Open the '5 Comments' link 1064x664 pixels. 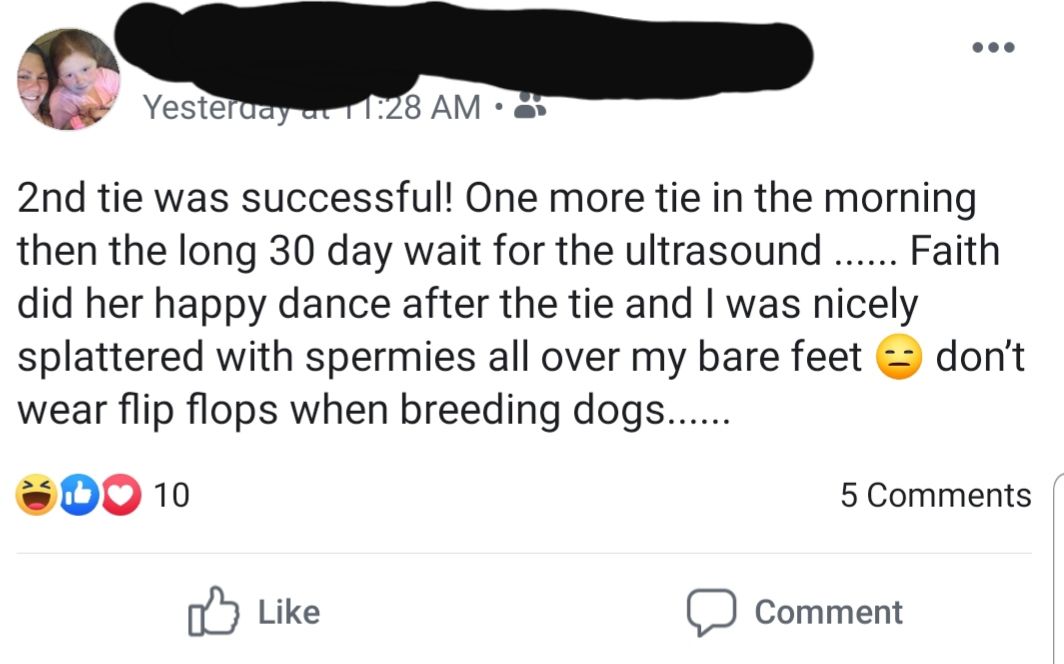(935, 495)
